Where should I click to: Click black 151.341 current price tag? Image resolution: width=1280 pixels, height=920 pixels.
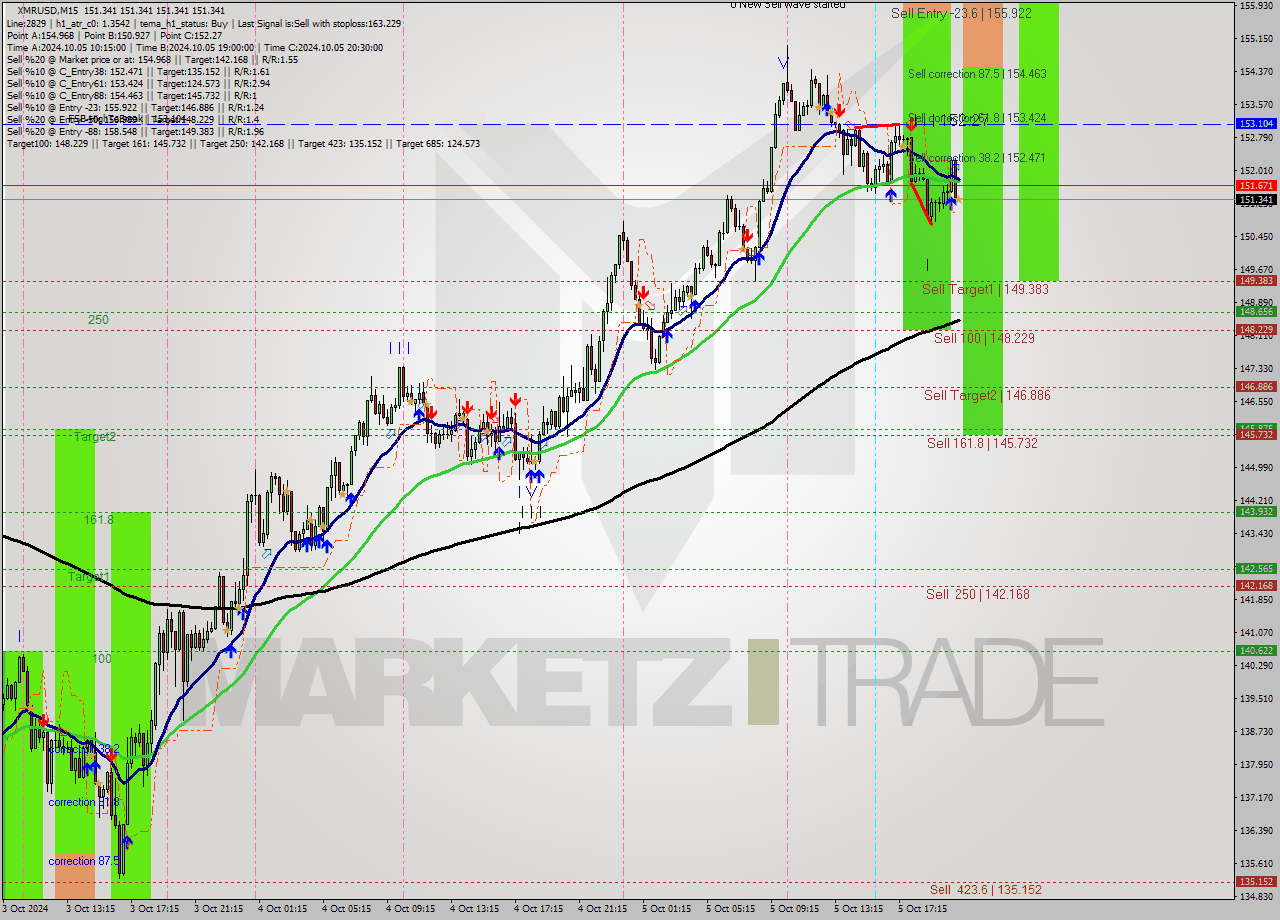click(x=1256, y=200)
